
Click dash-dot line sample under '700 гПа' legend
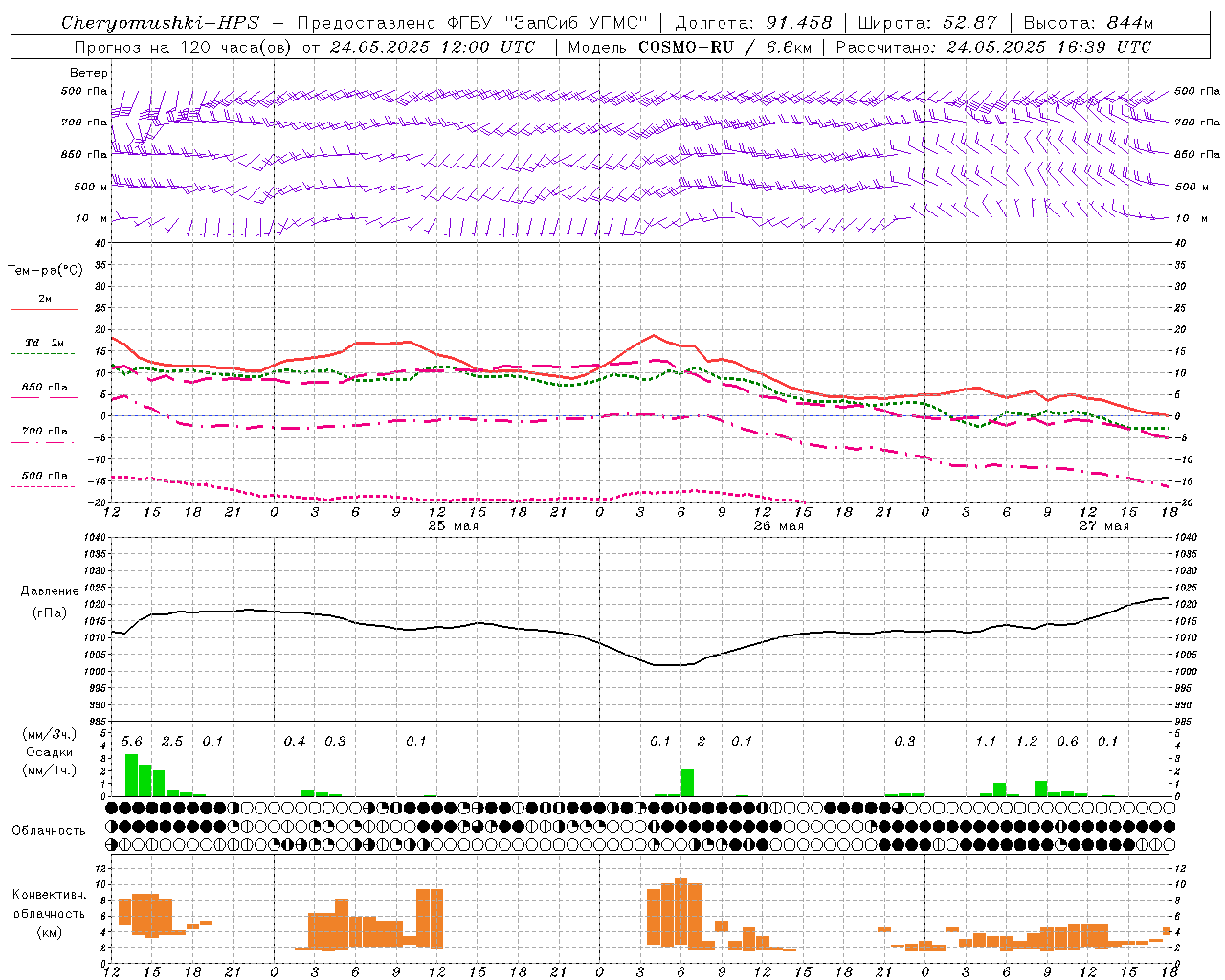[43, 442]
